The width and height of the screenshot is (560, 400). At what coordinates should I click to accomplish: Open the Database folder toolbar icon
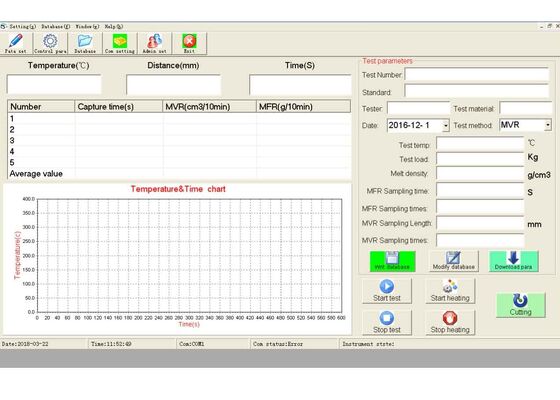(85, 44)
